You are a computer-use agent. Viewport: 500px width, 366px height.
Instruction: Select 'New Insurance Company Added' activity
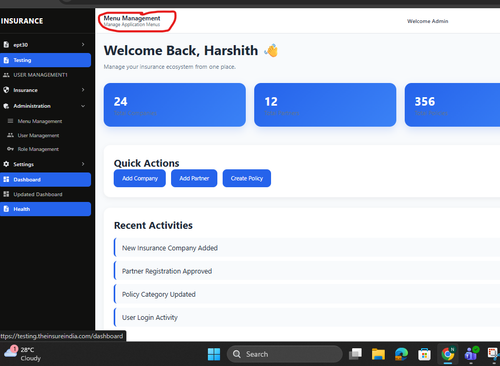pyautogui.click(x=307, y=248)
